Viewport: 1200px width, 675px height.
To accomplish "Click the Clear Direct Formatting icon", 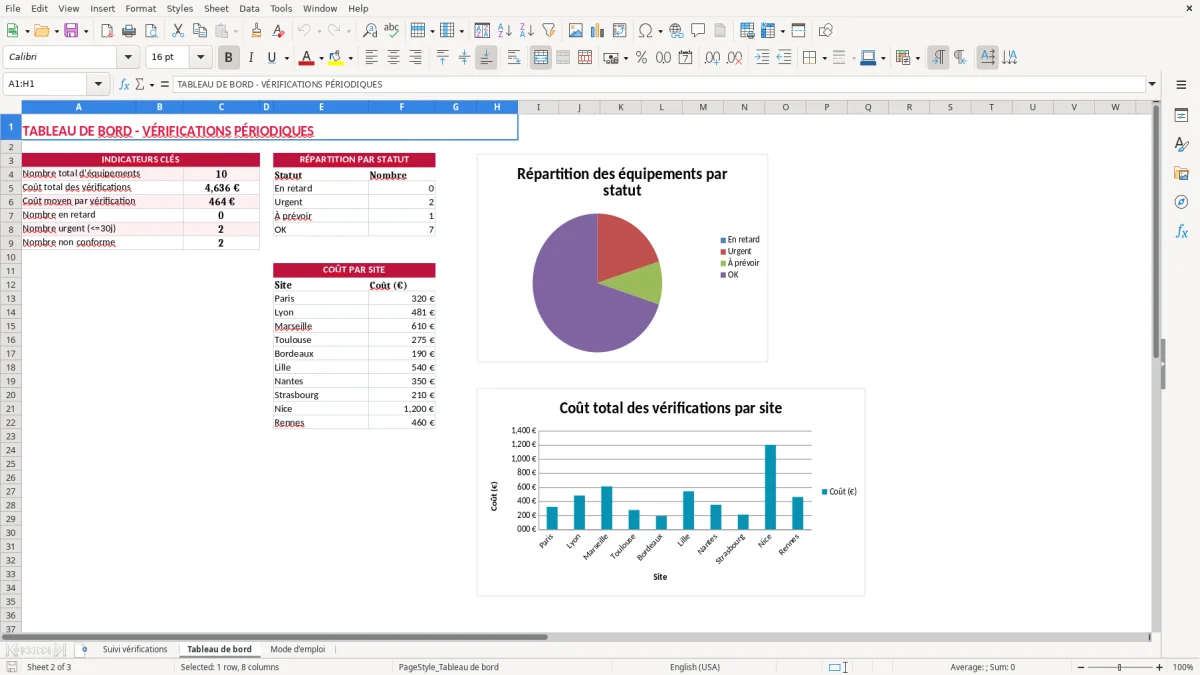I will pyautogui.click(x=279, y=31).
